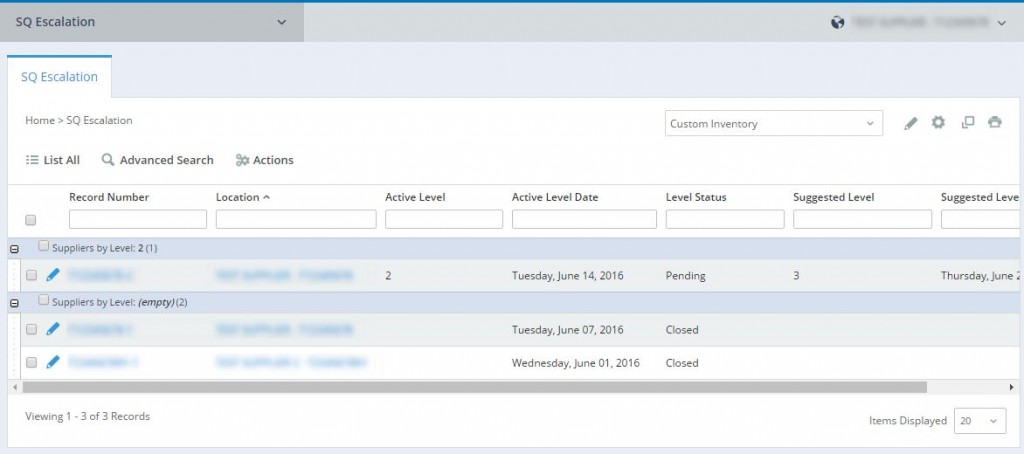
Task: Open the SQ Escalation module dropdown
Action: point(152,22)
